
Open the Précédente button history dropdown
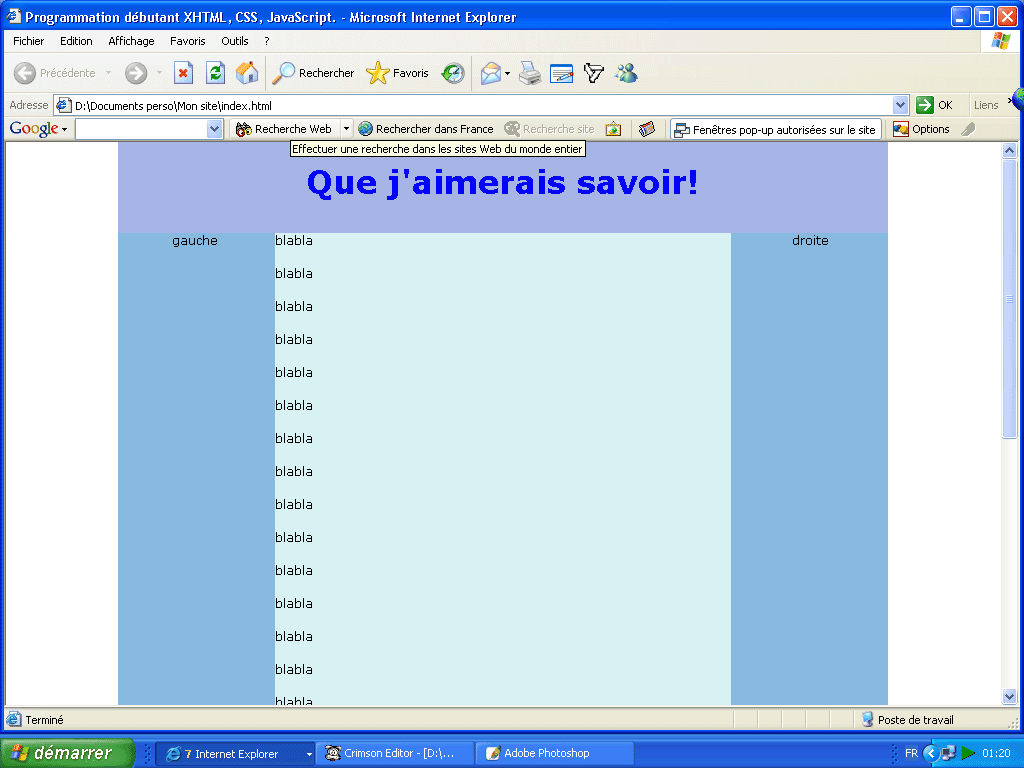[110, 72]
